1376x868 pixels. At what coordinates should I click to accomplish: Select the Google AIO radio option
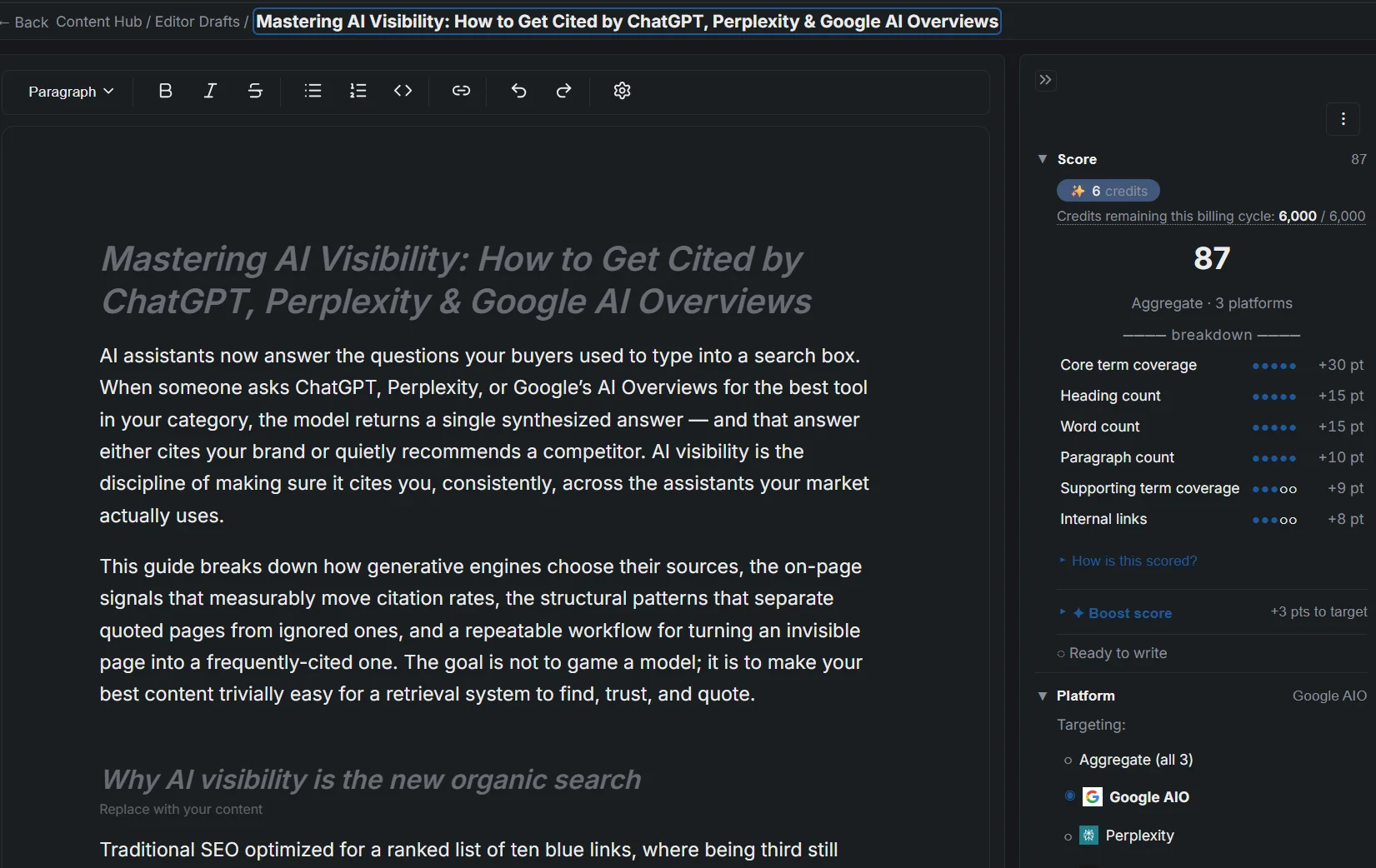pos(1070,796)
